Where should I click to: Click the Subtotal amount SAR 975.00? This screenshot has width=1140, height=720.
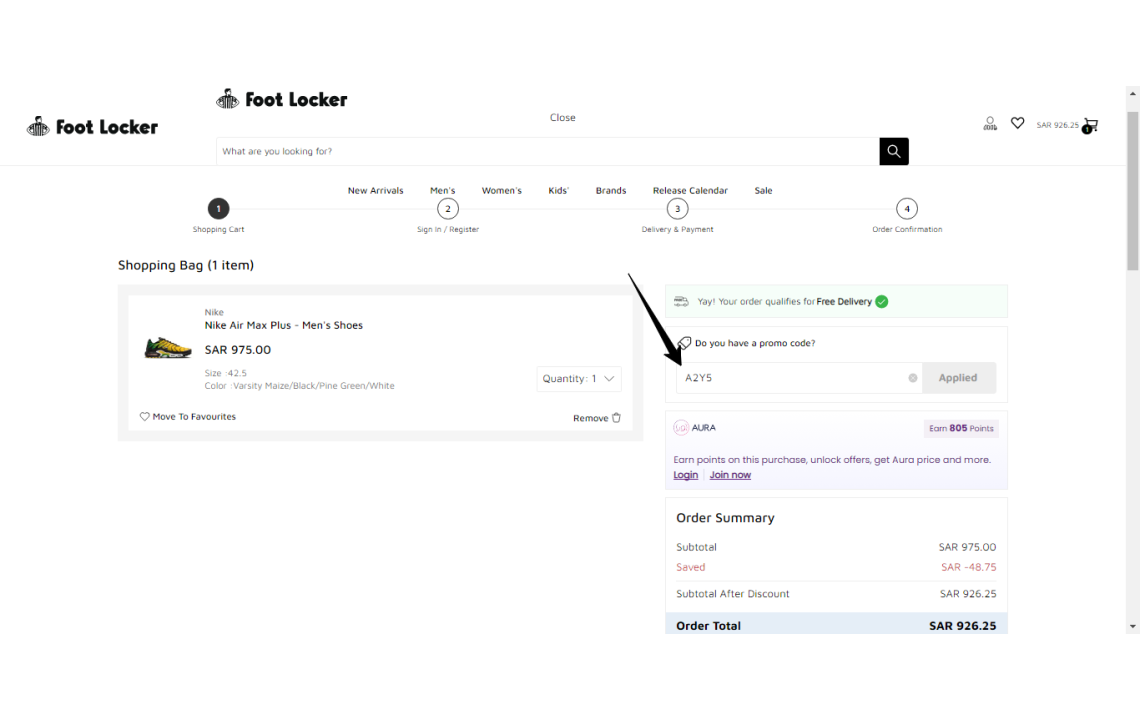[x=967, y=547]
